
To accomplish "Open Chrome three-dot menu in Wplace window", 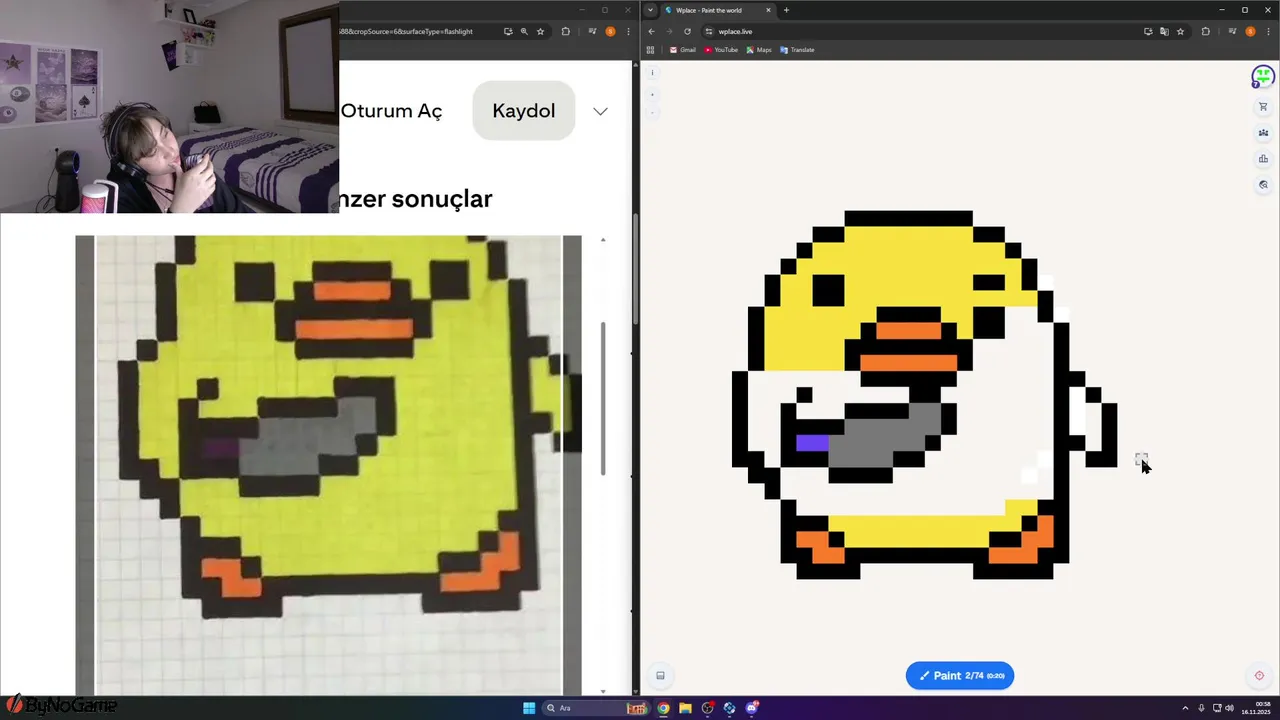I will pos(1269,31).
